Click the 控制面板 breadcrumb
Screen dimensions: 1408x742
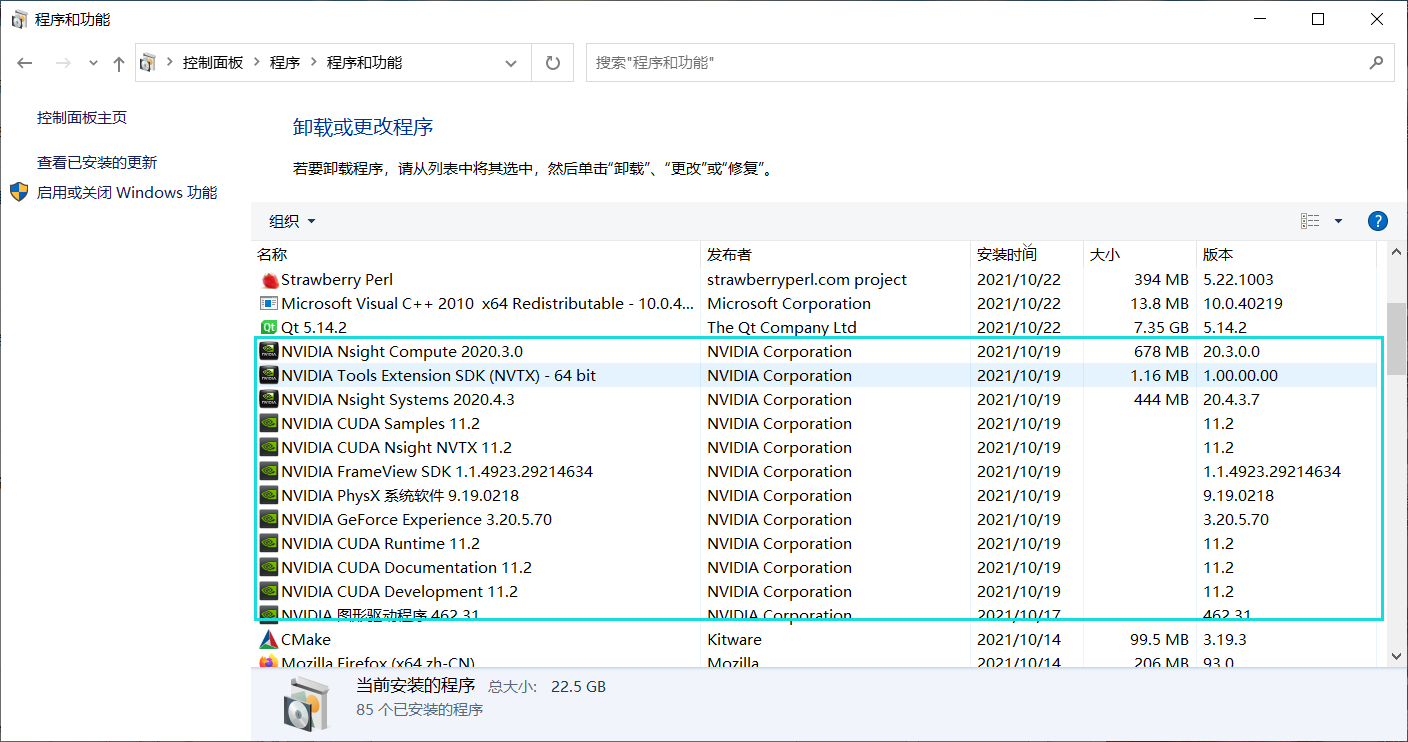tap(213, 63)
